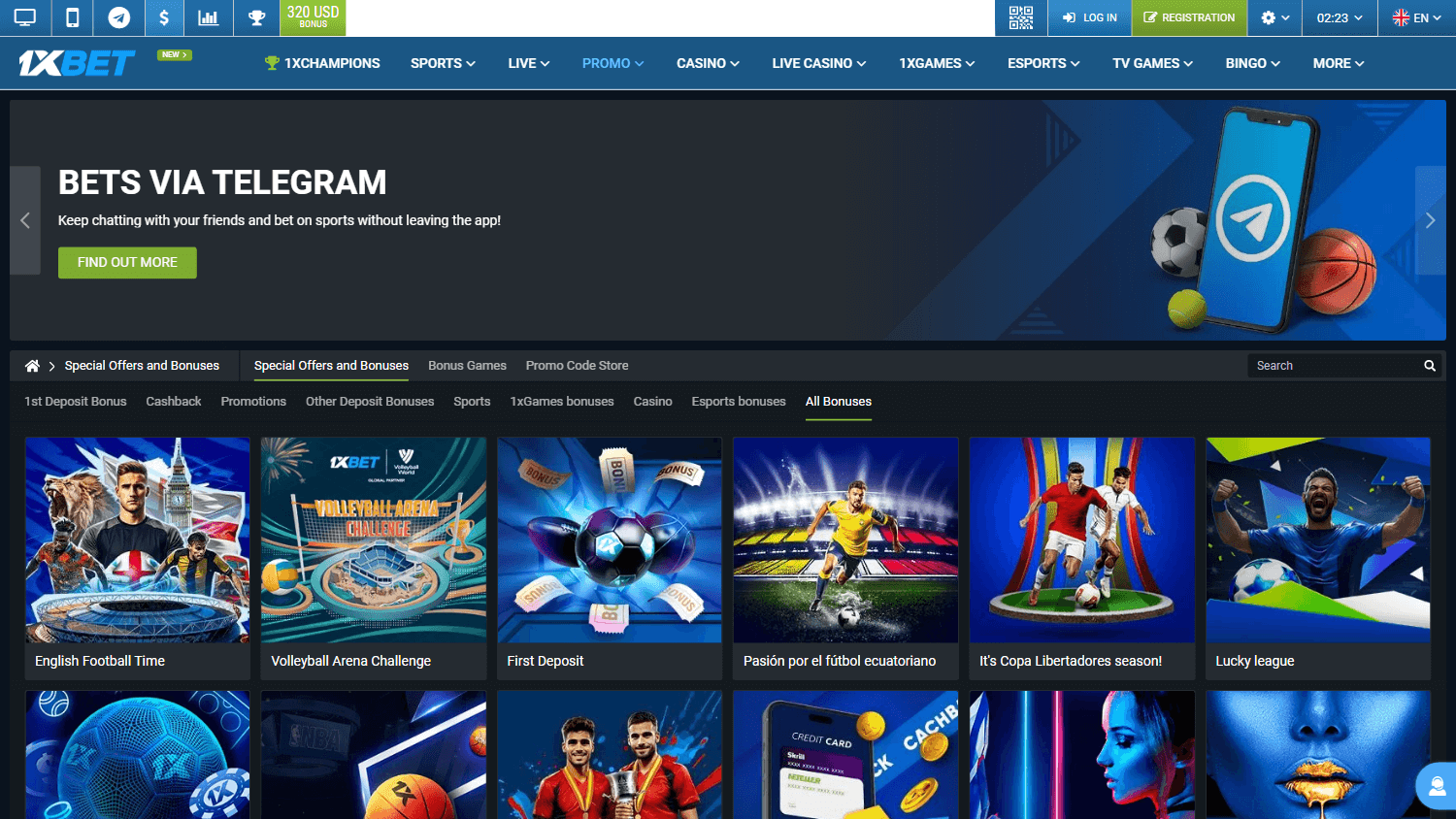Filter by 1st Deposit Bonus
1456x819 pixels.
pyautogui.click(x=76, y=402)
